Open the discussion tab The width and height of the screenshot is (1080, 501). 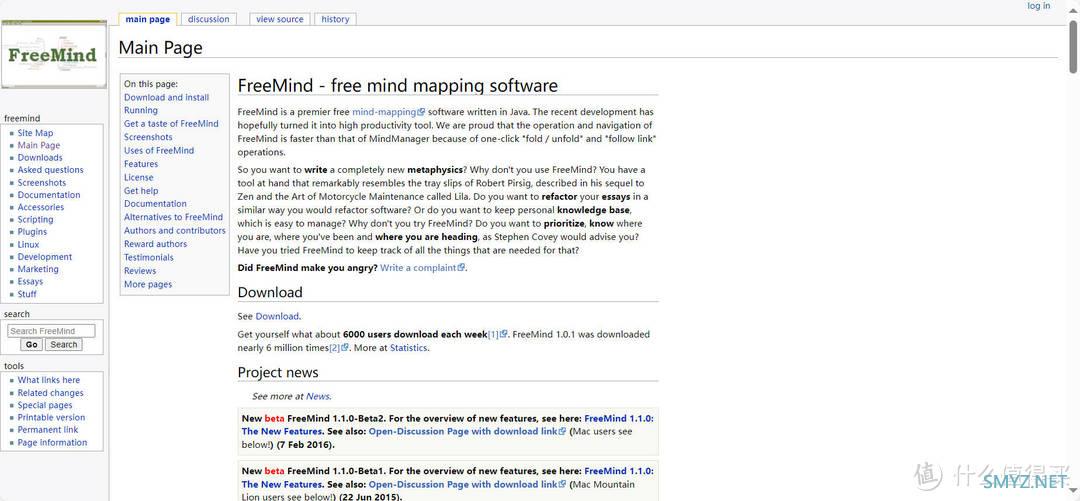tap(208, 19)
